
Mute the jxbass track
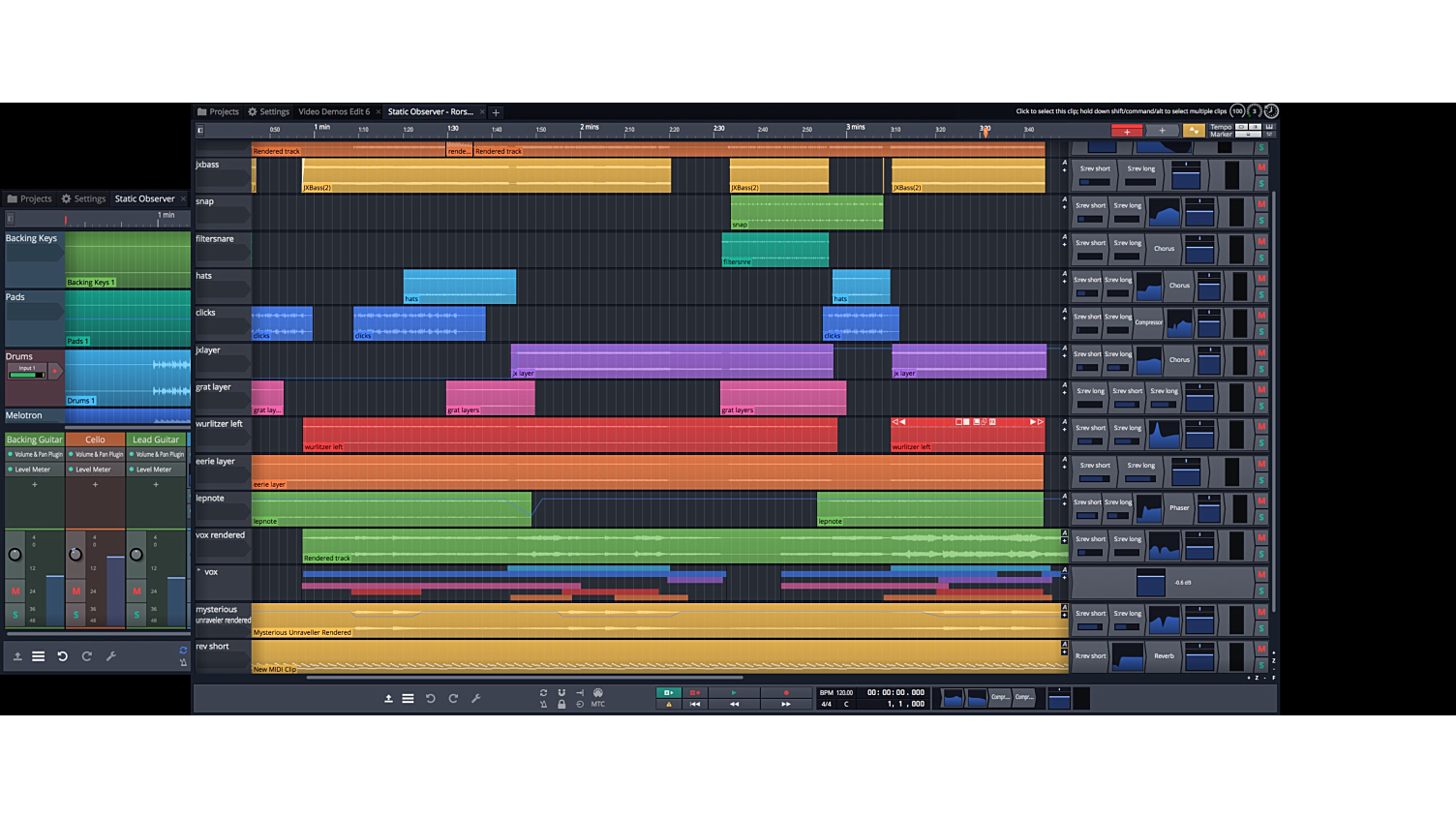tap(1261, 167)
